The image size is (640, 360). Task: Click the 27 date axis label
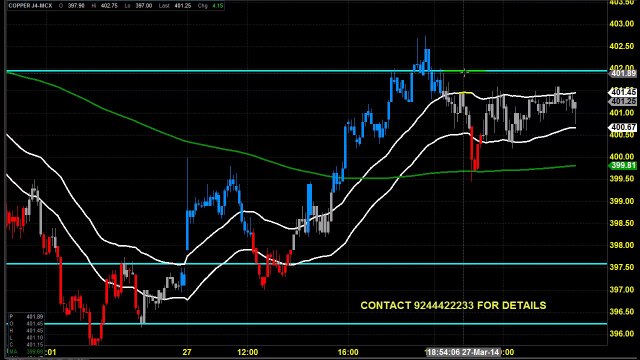pos(187,352)
